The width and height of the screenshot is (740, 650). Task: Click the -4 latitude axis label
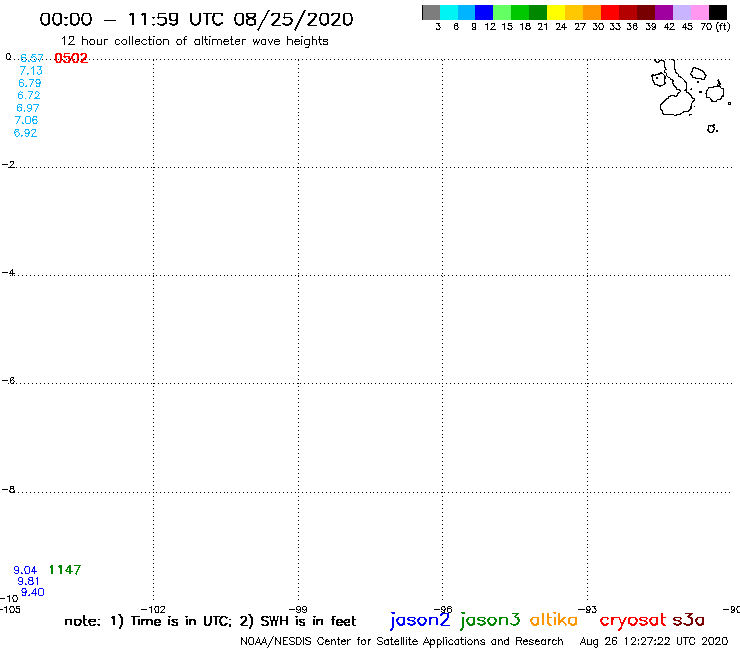(x=8, y=273)
